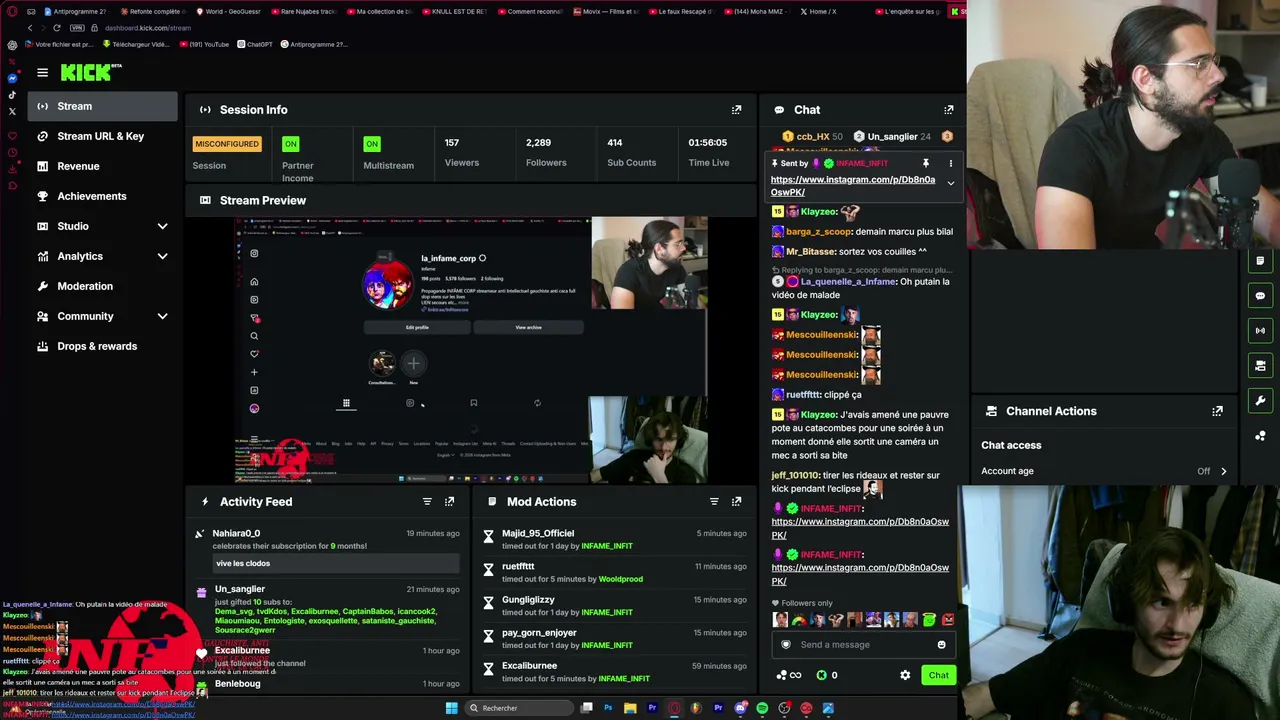Open Achievements page
Image resolution: width=1280 pixels, height=720 pixels.
click(102, 196)
